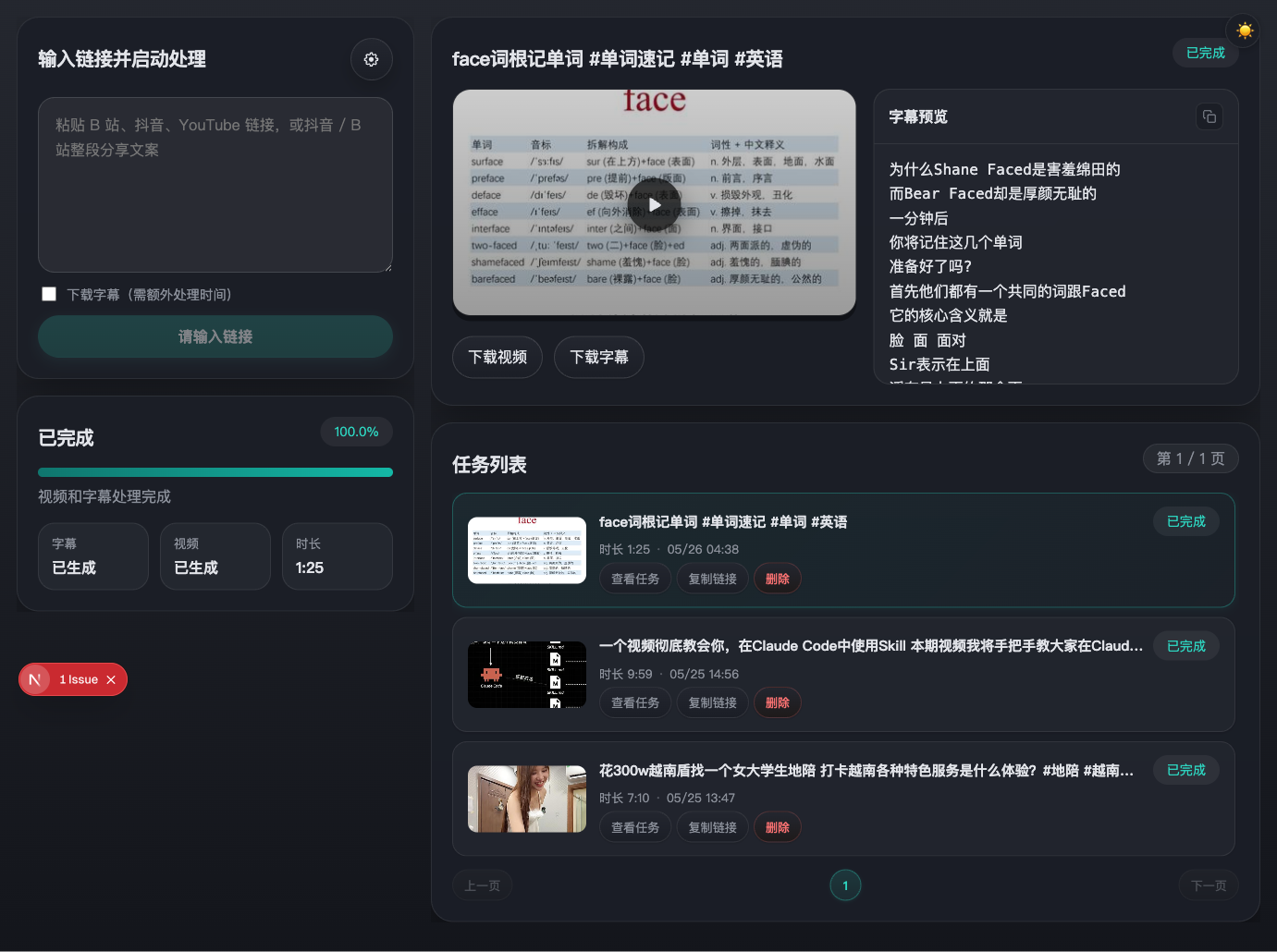
Task: Click the 时长 9:59 05/25 14:56 metadata
Action: [x=669, y=674]
